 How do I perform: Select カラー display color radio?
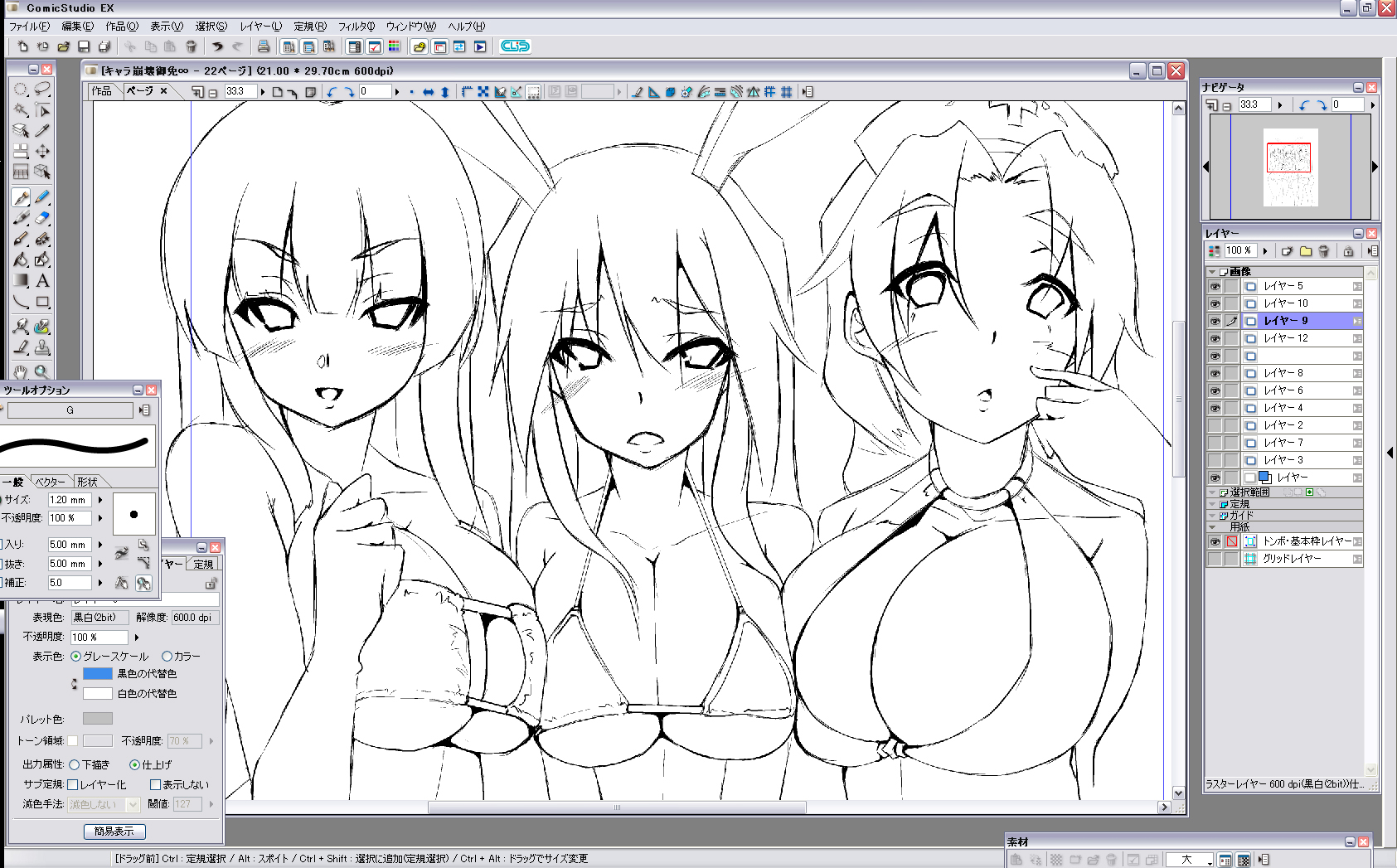[167, 657]
